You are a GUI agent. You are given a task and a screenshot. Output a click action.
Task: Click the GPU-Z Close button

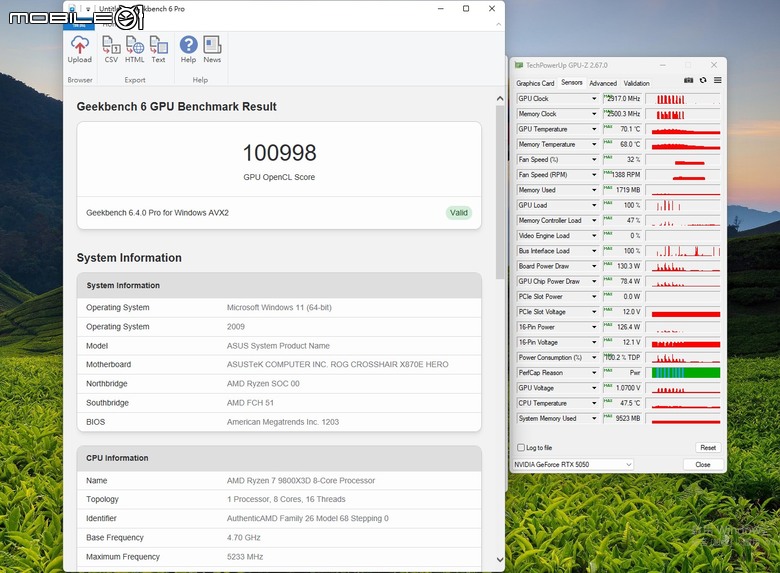point(702,465)
